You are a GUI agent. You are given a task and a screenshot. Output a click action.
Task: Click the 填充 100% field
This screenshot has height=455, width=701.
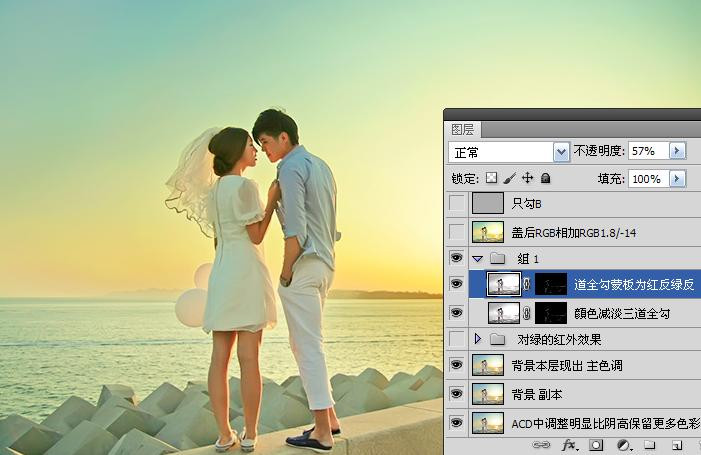[649, 179]
